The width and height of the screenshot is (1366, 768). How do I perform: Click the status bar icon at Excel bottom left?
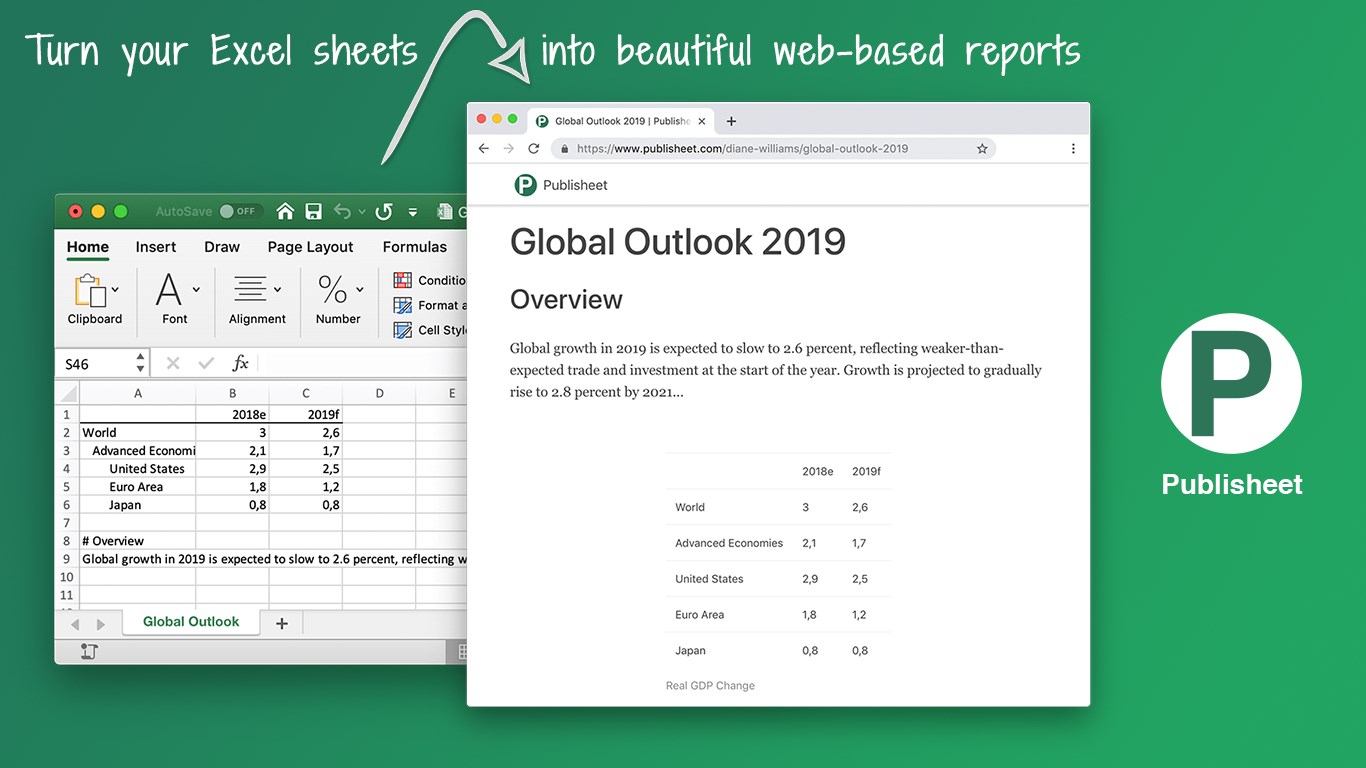pos(89,652)
